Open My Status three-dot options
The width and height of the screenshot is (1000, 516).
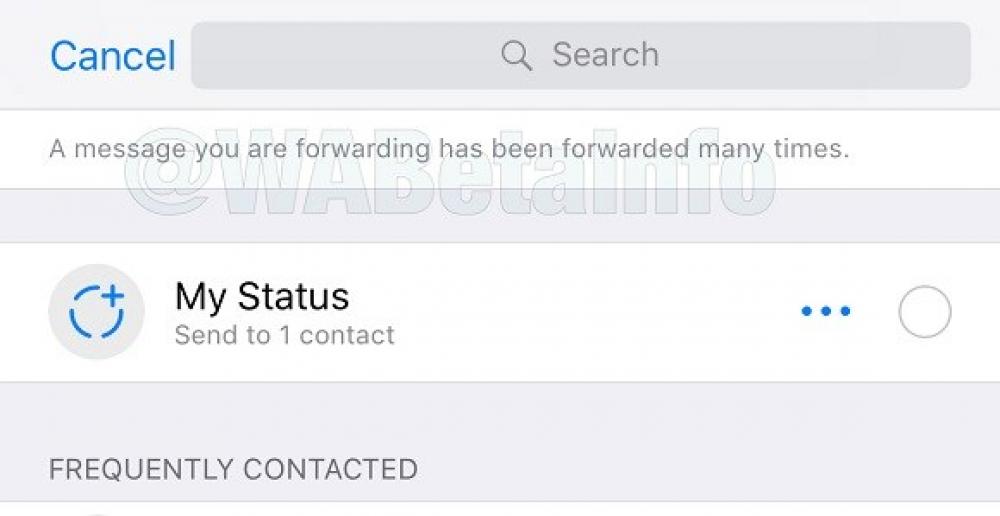(826, 312)
